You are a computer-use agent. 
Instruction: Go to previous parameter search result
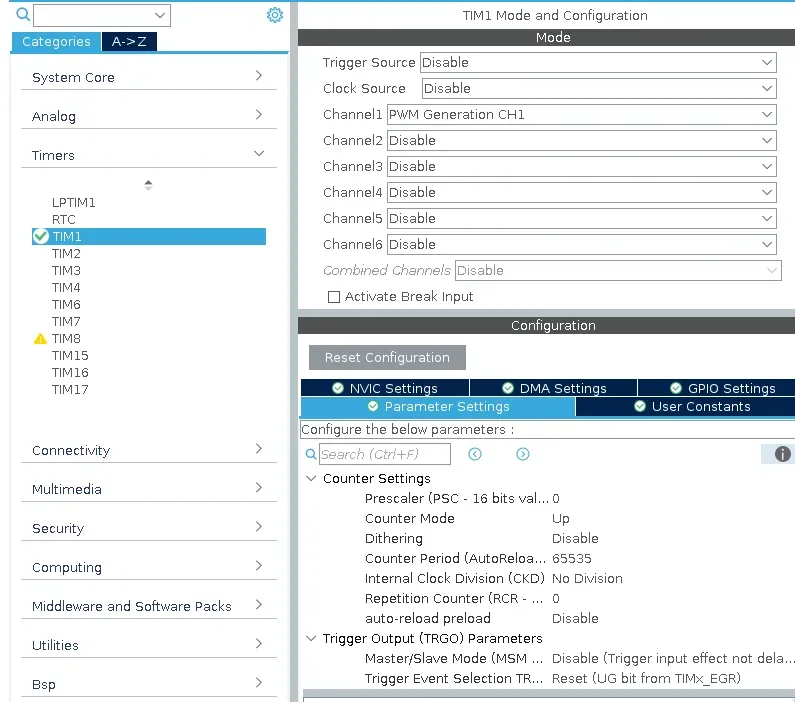tap(475, 454)
